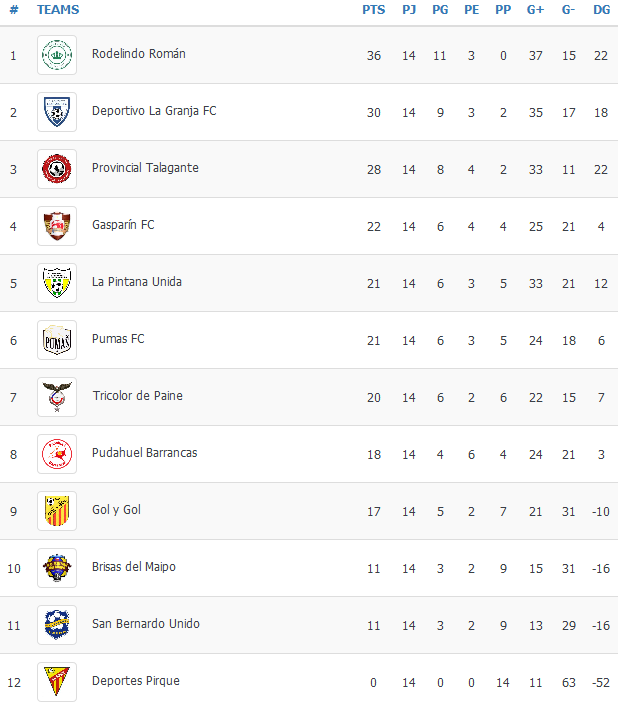
Task: Click the Gasparín FC team emblem
Action: pyautogui.click(x=57, y=226)
